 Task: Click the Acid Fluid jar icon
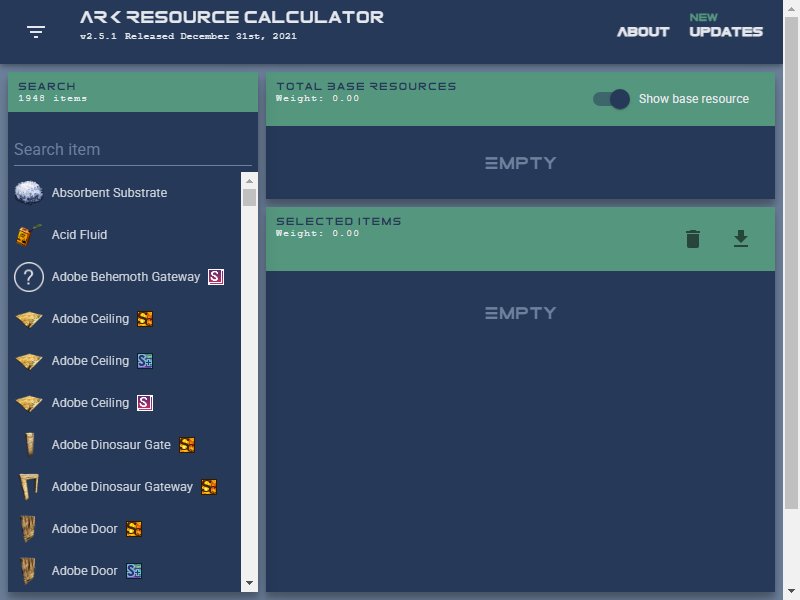pyautogui.click(x=29, y=235)
